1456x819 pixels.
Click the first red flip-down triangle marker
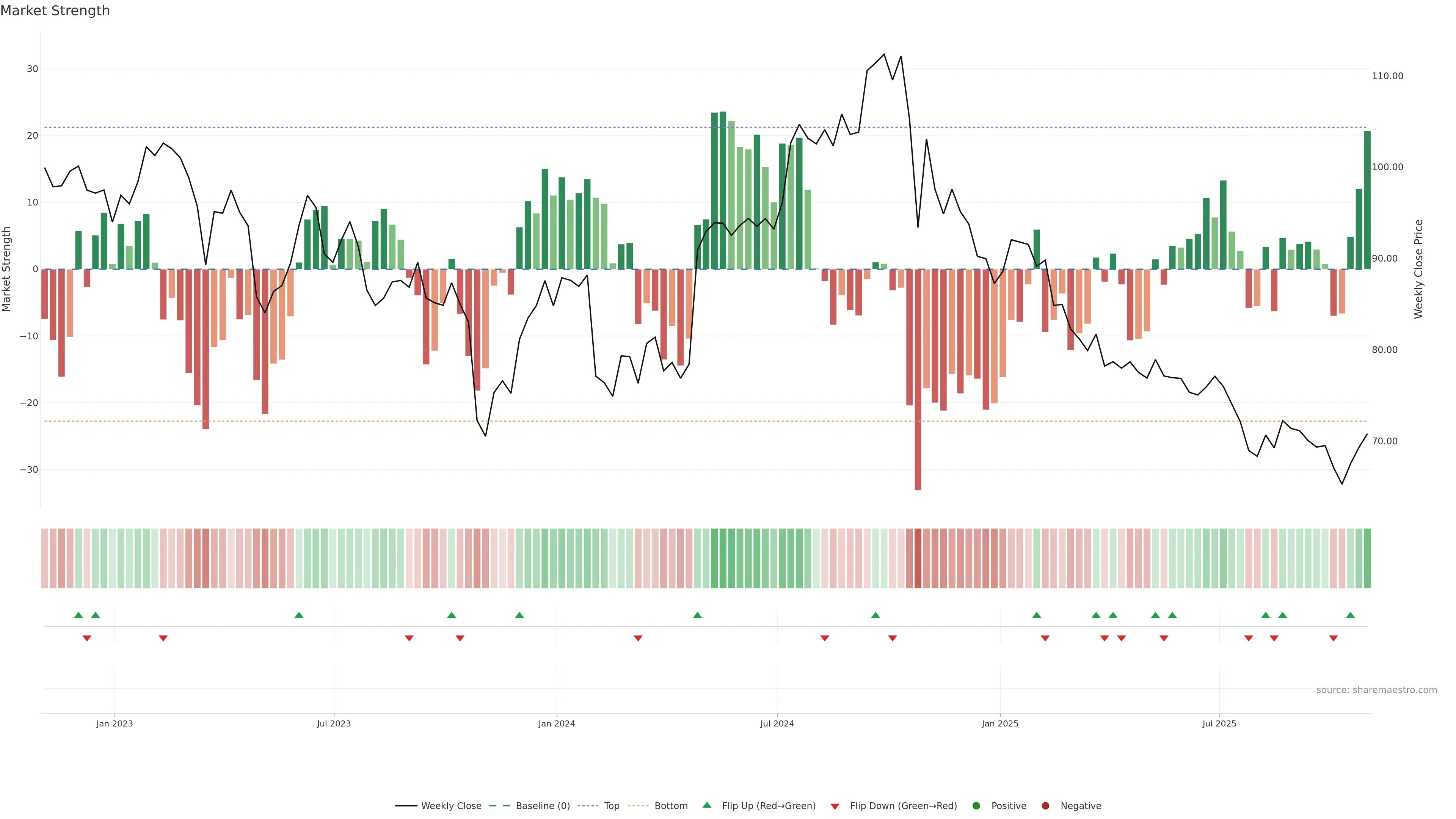pyautogui.click(x=87, y=638)
